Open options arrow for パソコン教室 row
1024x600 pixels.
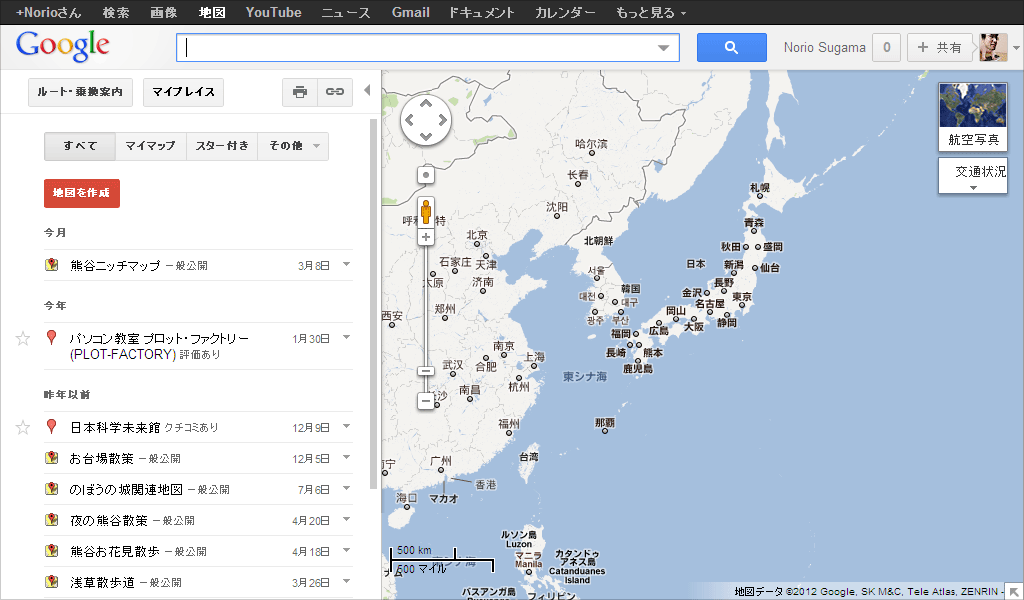pos(346,338)
